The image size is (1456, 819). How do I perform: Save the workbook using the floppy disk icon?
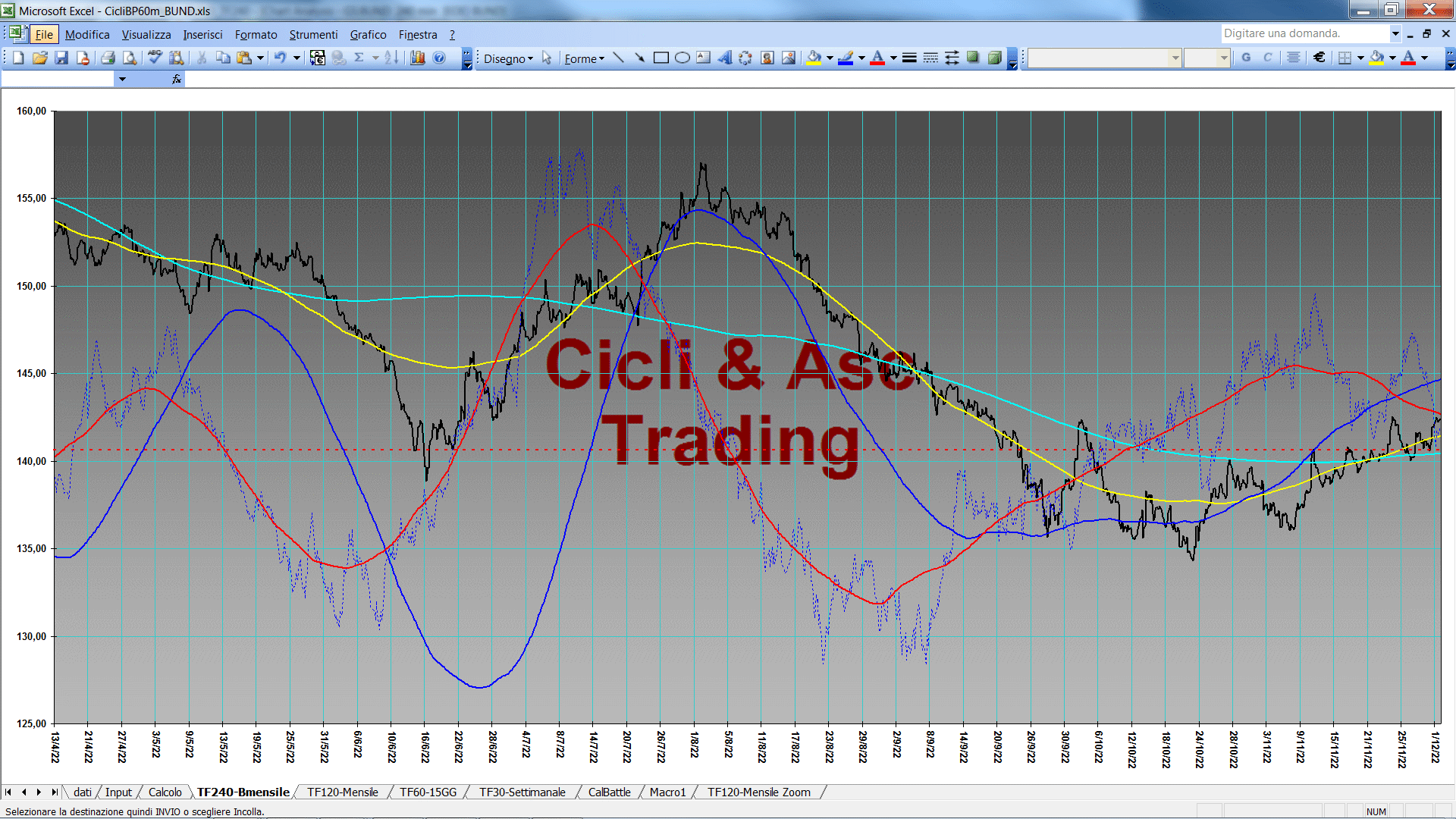click(61, 58)
